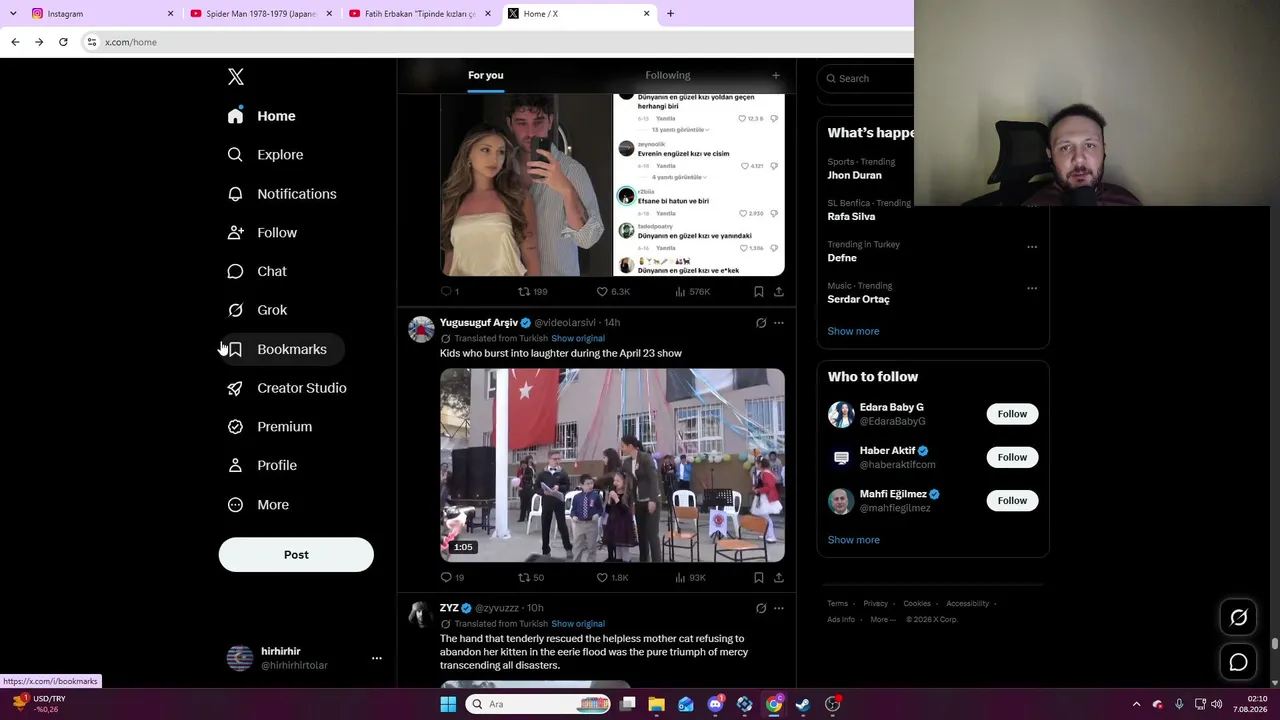The height and width of the screenshot is (720, 1280).
Task: Toggle the system tray volume icon
Action: [1217, 704]
